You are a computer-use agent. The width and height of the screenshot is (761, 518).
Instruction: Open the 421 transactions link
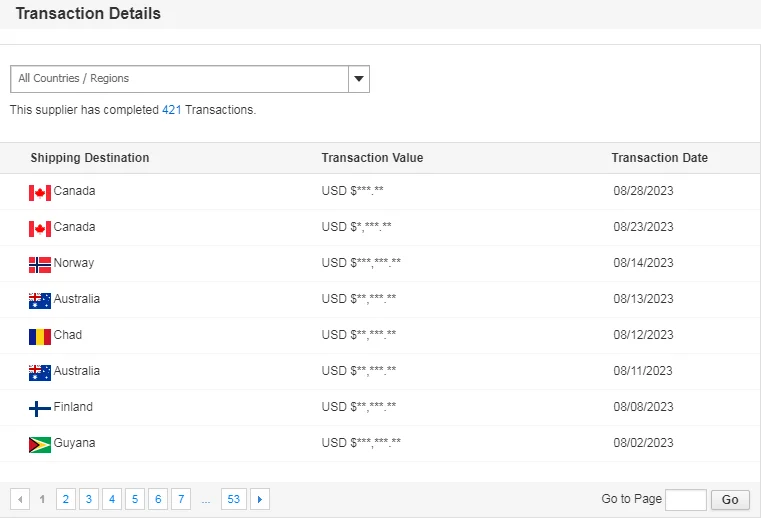tap(171, 110)
